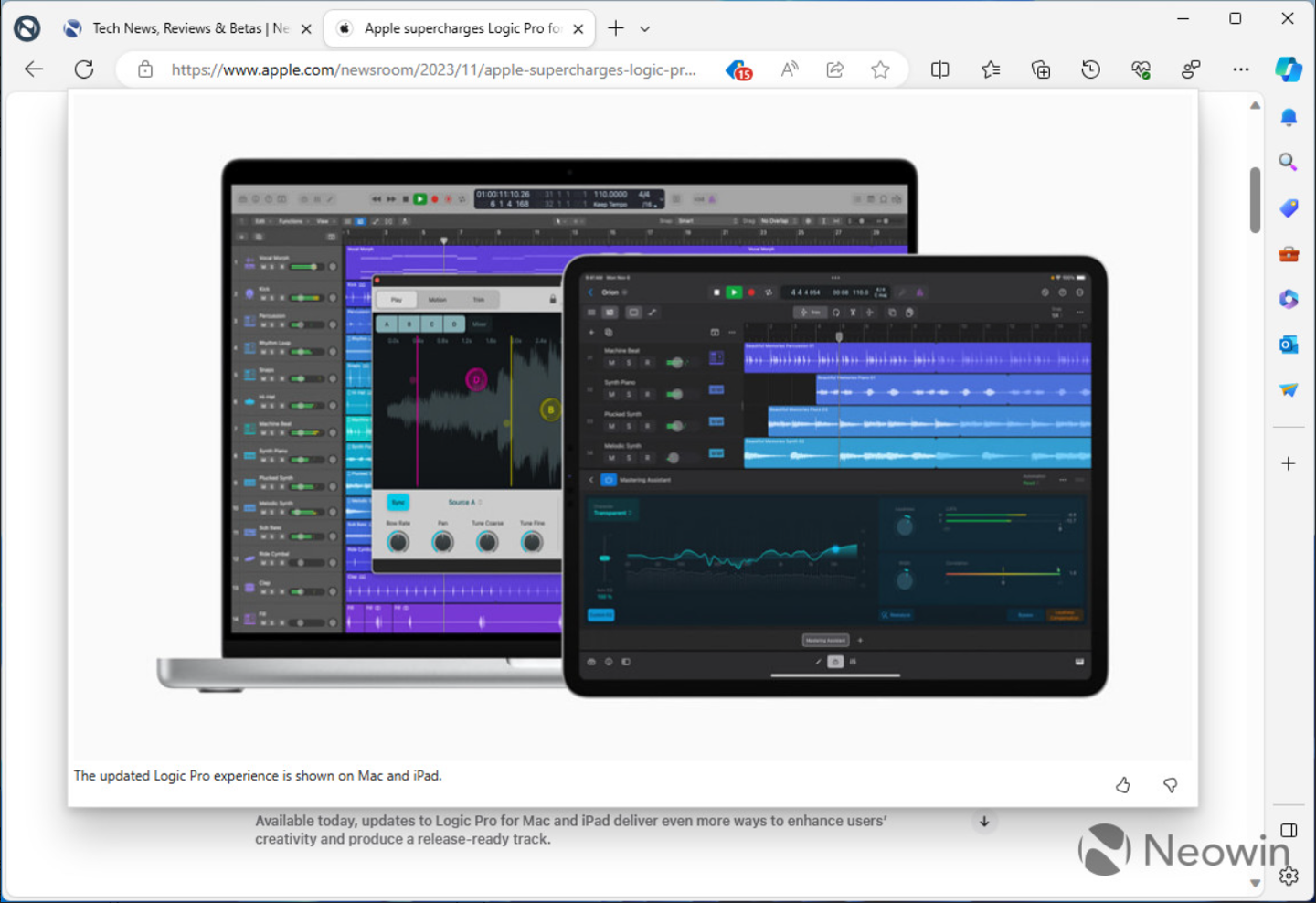
Task: Toggle split screen view
Action: click(939, 69)
